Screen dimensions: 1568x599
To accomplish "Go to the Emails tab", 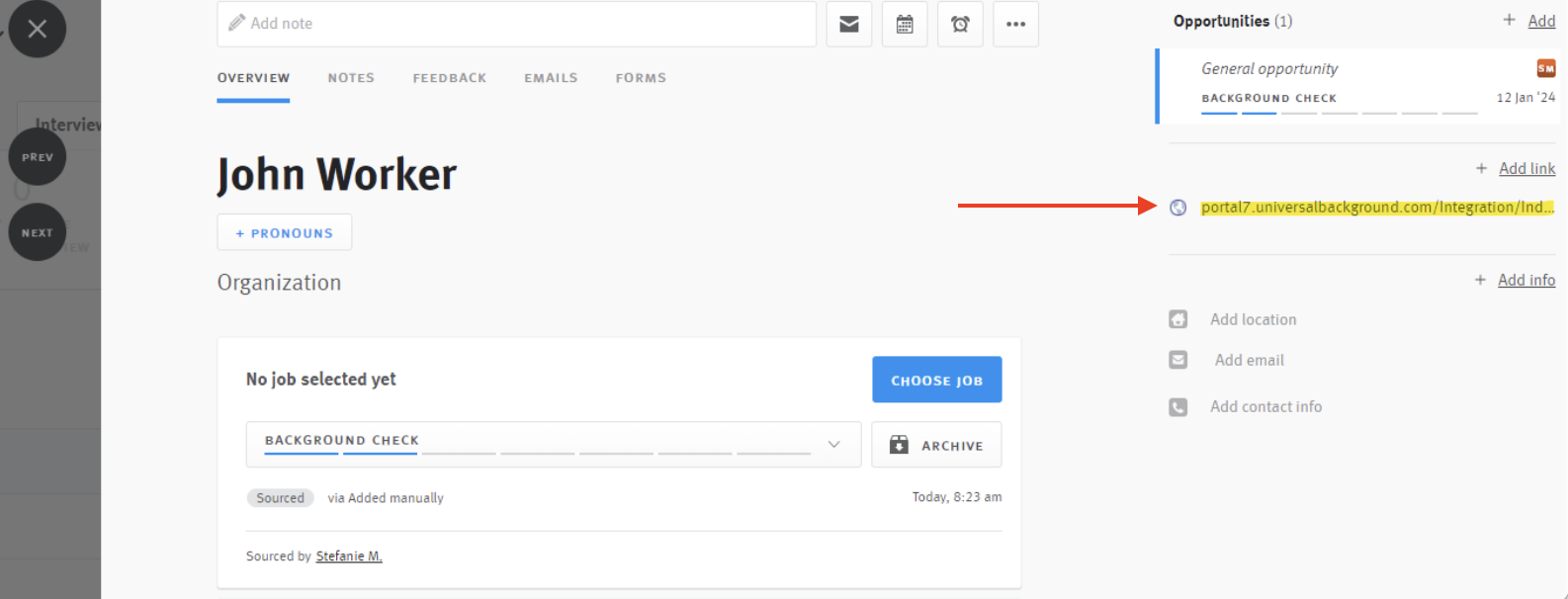I will click(x=551, y=78).
